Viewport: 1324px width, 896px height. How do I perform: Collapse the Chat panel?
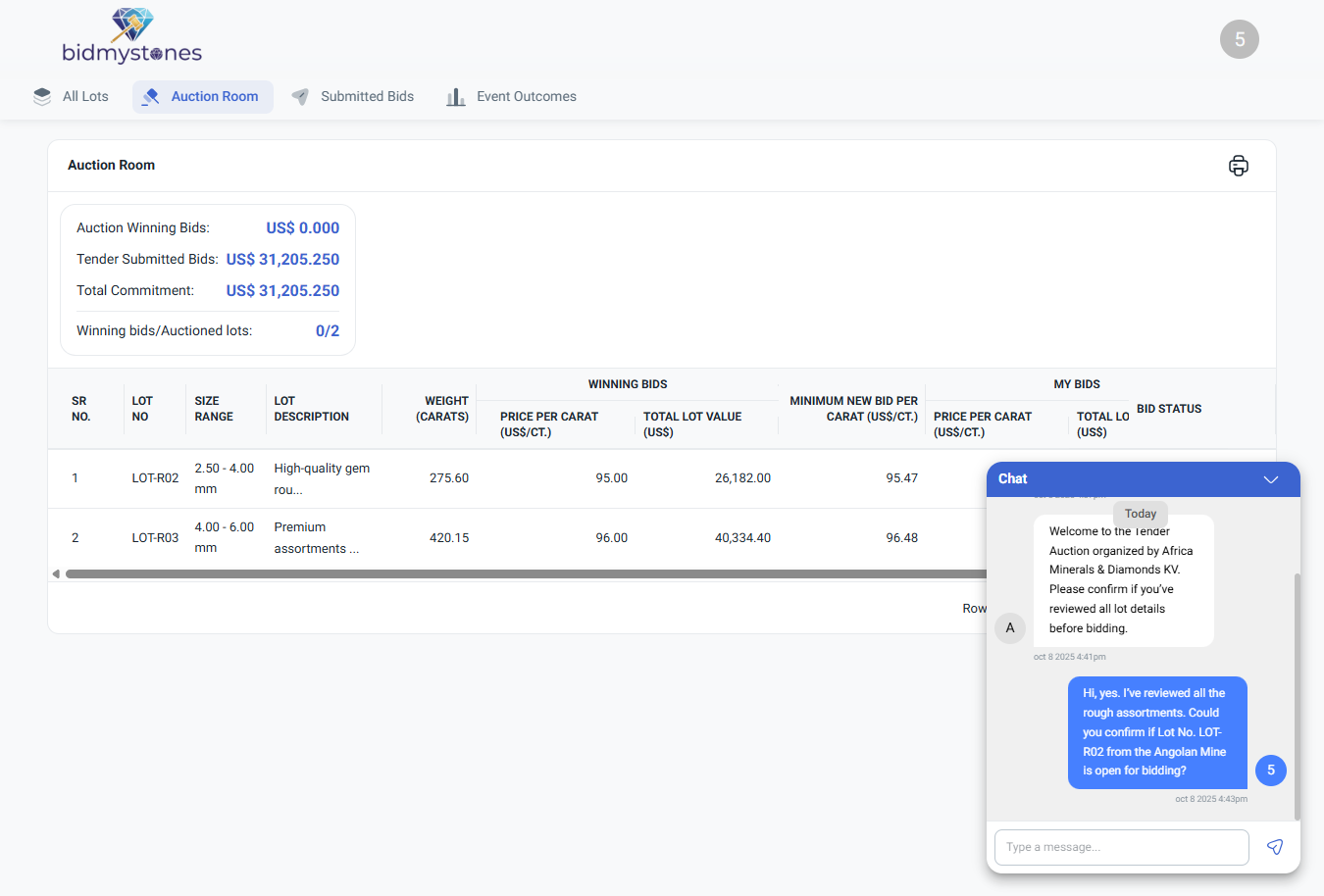[1271, 479]
